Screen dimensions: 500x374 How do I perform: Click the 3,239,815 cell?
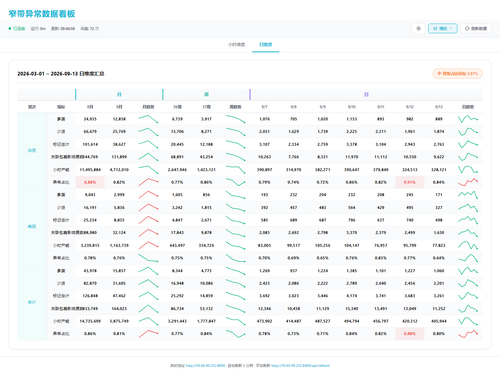90,245
